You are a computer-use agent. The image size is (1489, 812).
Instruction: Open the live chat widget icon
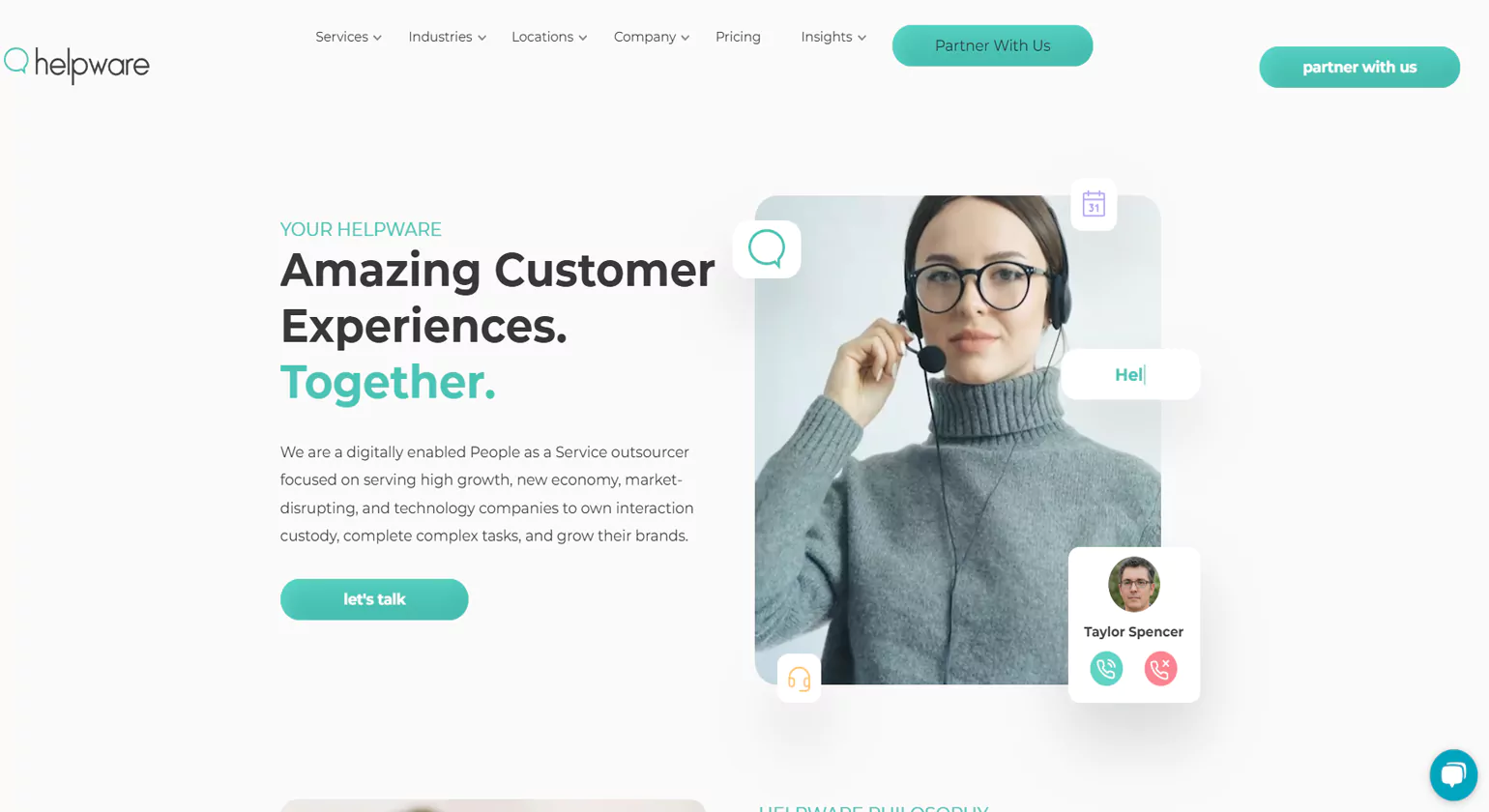pos(1453,774)
